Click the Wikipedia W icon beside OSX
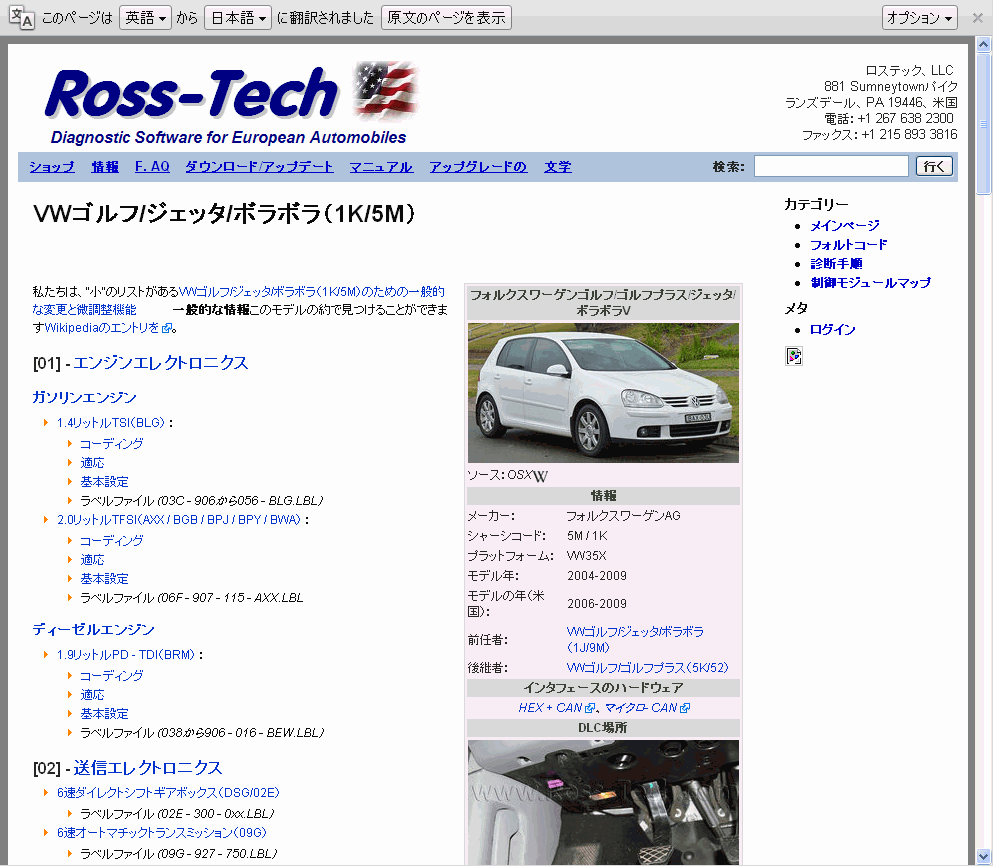993x866 pixels. coord(540,476)
